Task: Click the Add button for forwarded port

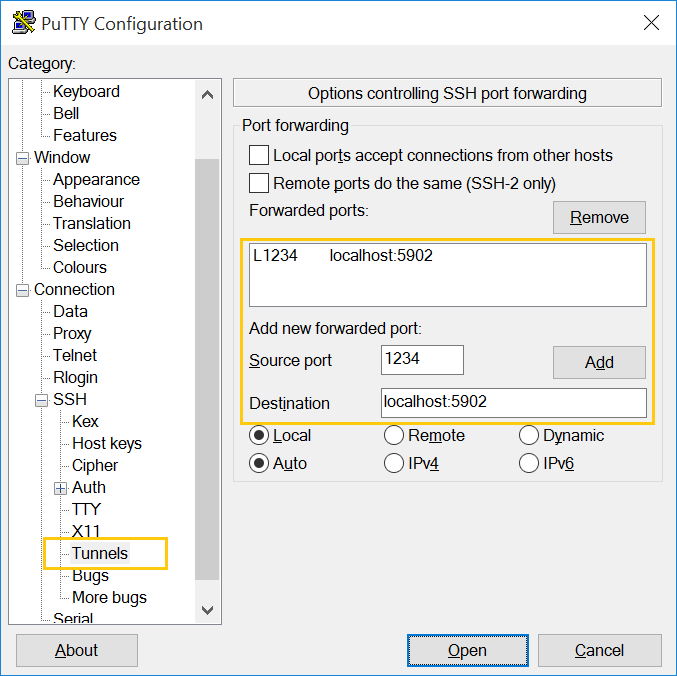Action: [x=599, y=362]
